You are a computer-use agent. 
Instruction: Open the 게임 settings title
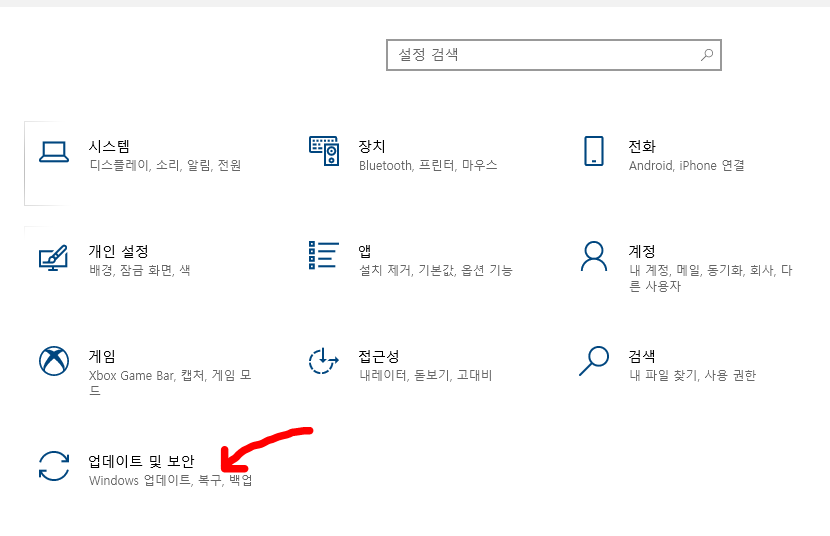pos(102,356)
